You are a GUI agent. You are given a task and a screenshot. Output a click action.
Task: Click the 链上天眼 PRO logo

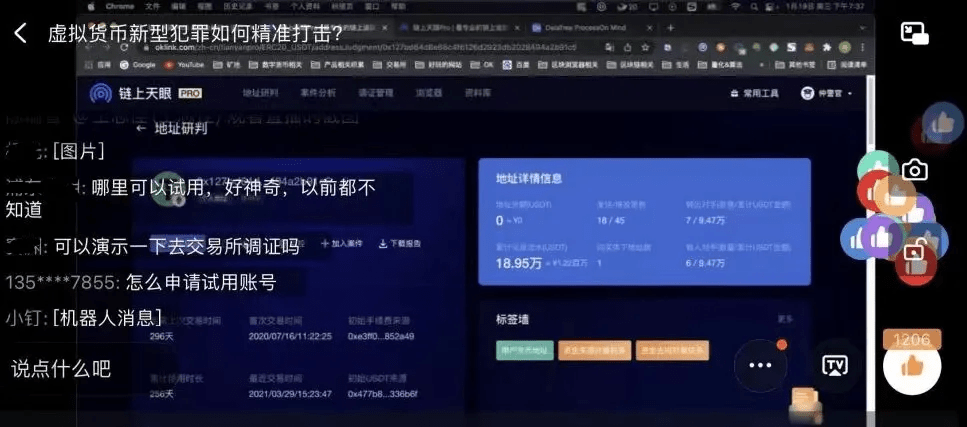146,93
